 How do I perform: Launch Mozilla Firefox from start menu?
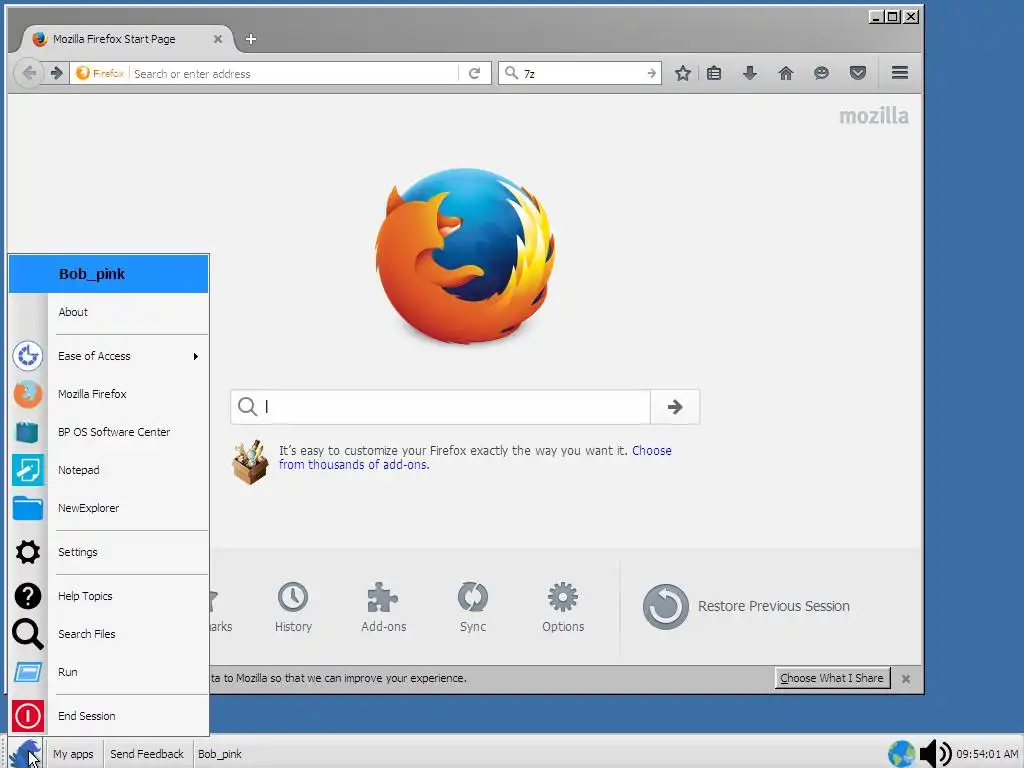pyautogui.click(x=109, y=394)
